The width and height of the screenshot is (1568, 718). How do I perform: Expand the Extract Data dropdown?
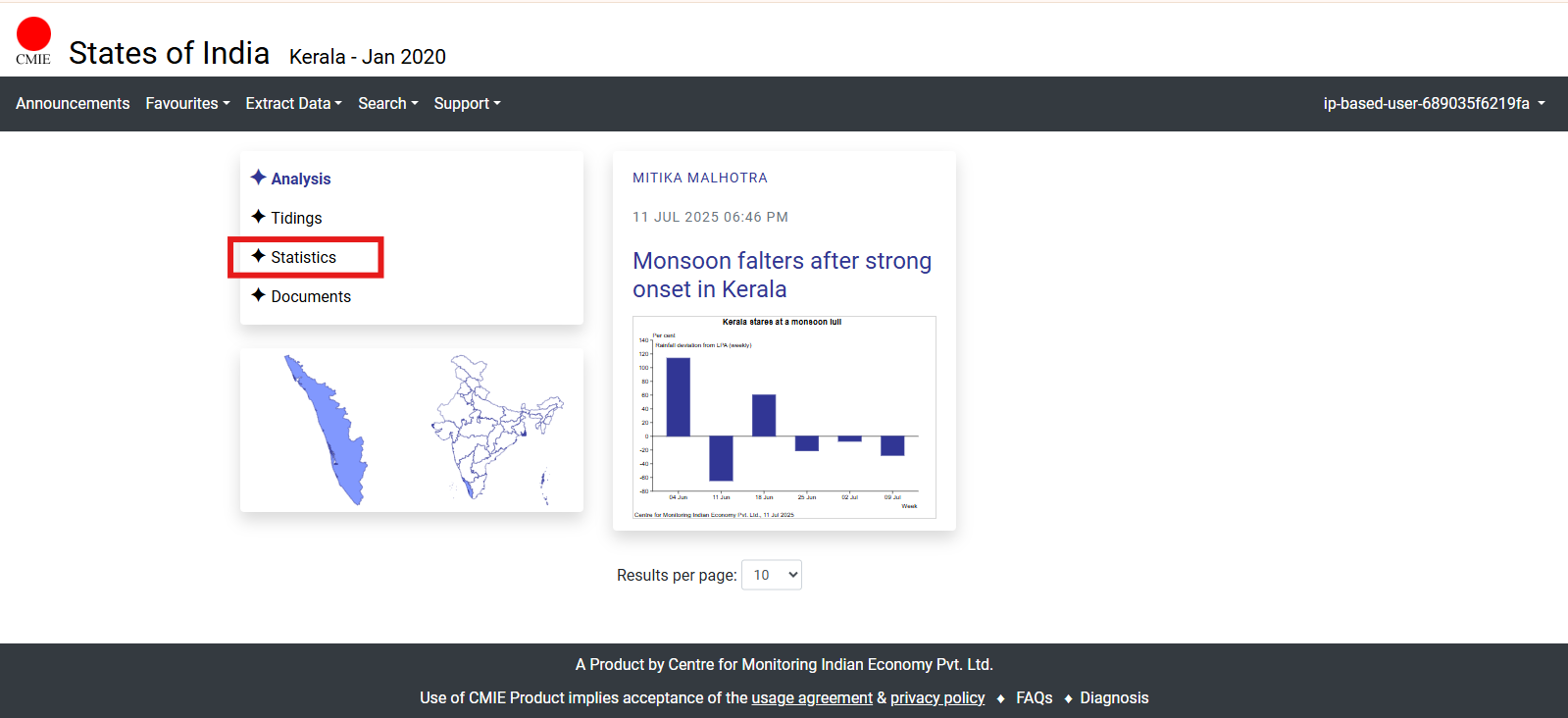(293, 104)
